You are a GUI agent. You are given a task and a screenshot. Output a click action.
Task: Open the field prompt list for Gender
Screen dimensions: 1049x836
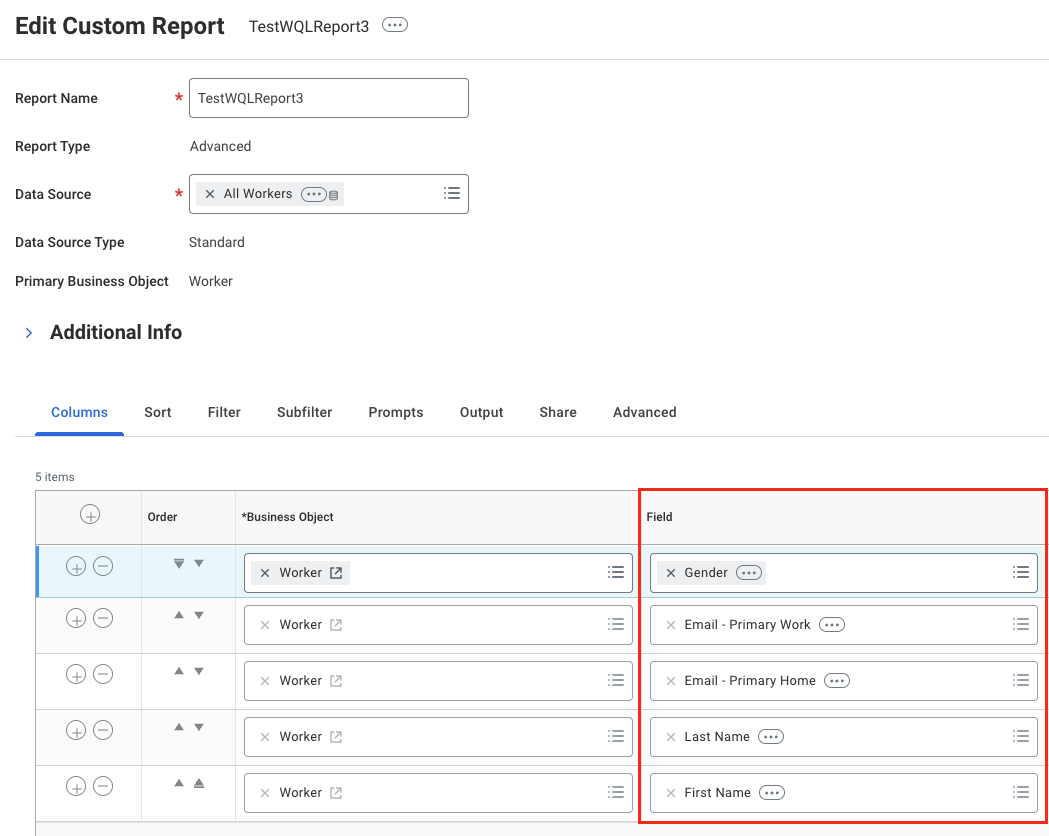[x=1020, y=572]
